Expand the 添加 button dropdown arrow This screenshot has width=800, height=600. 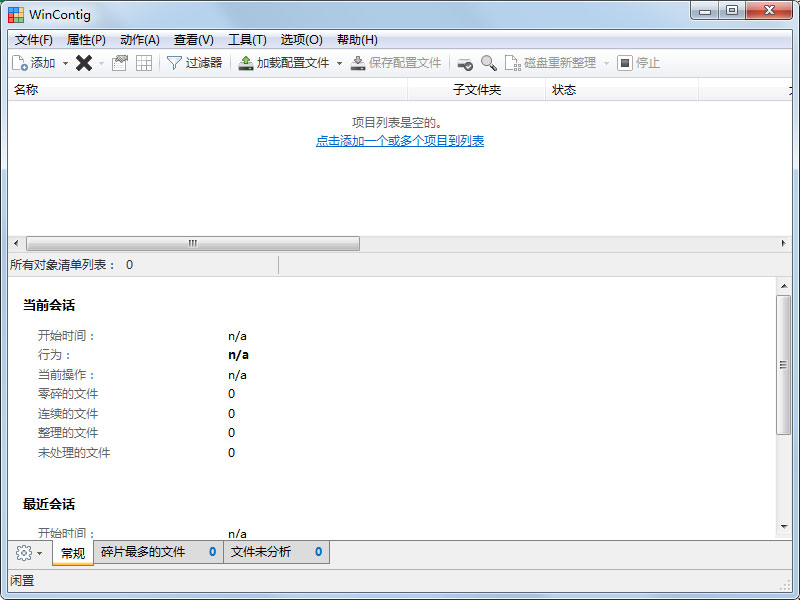pyautogui.click(x=64, y=62)
